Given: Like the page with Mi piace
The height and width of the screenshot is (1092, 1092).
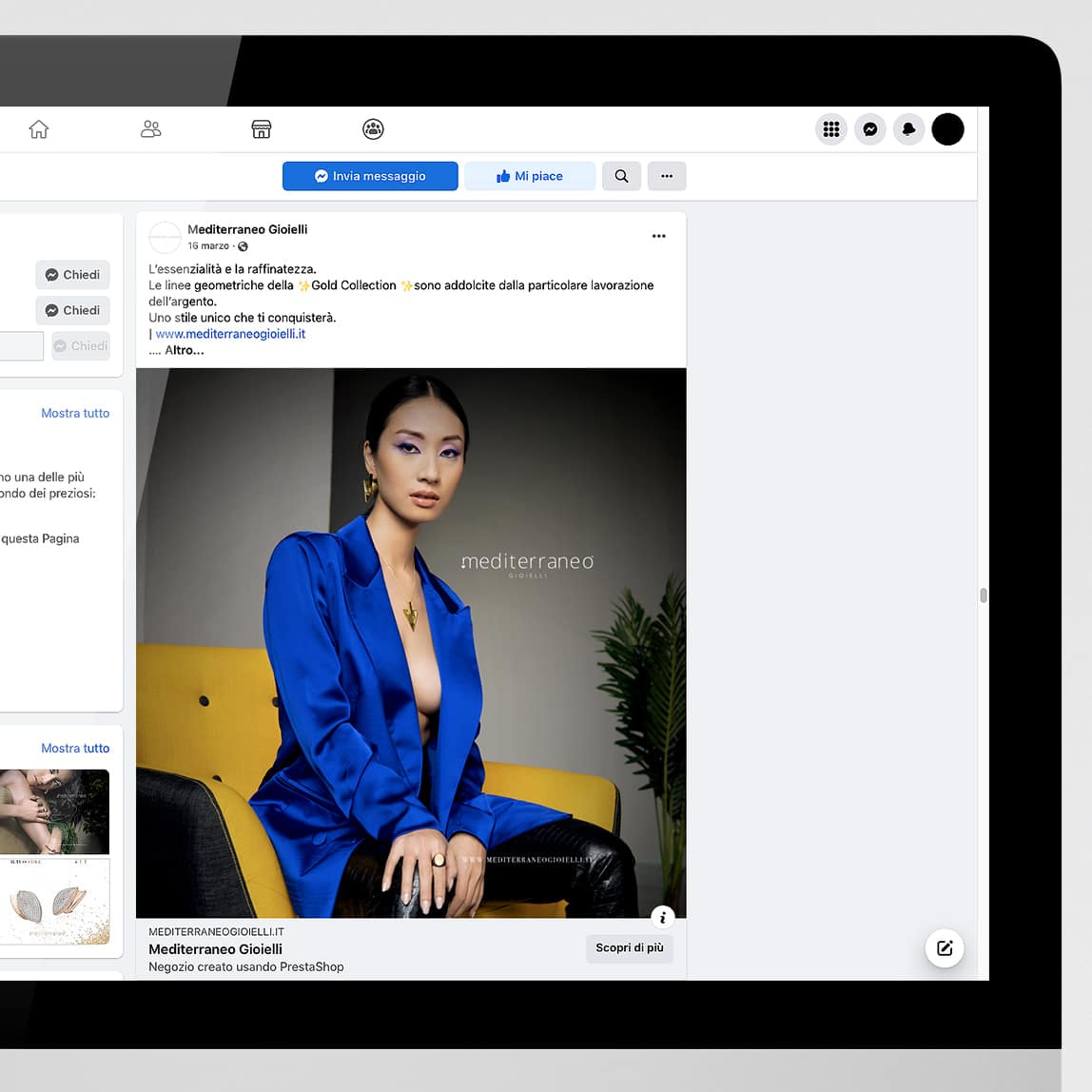Looking at the screenshot, I should click(530, 176).
